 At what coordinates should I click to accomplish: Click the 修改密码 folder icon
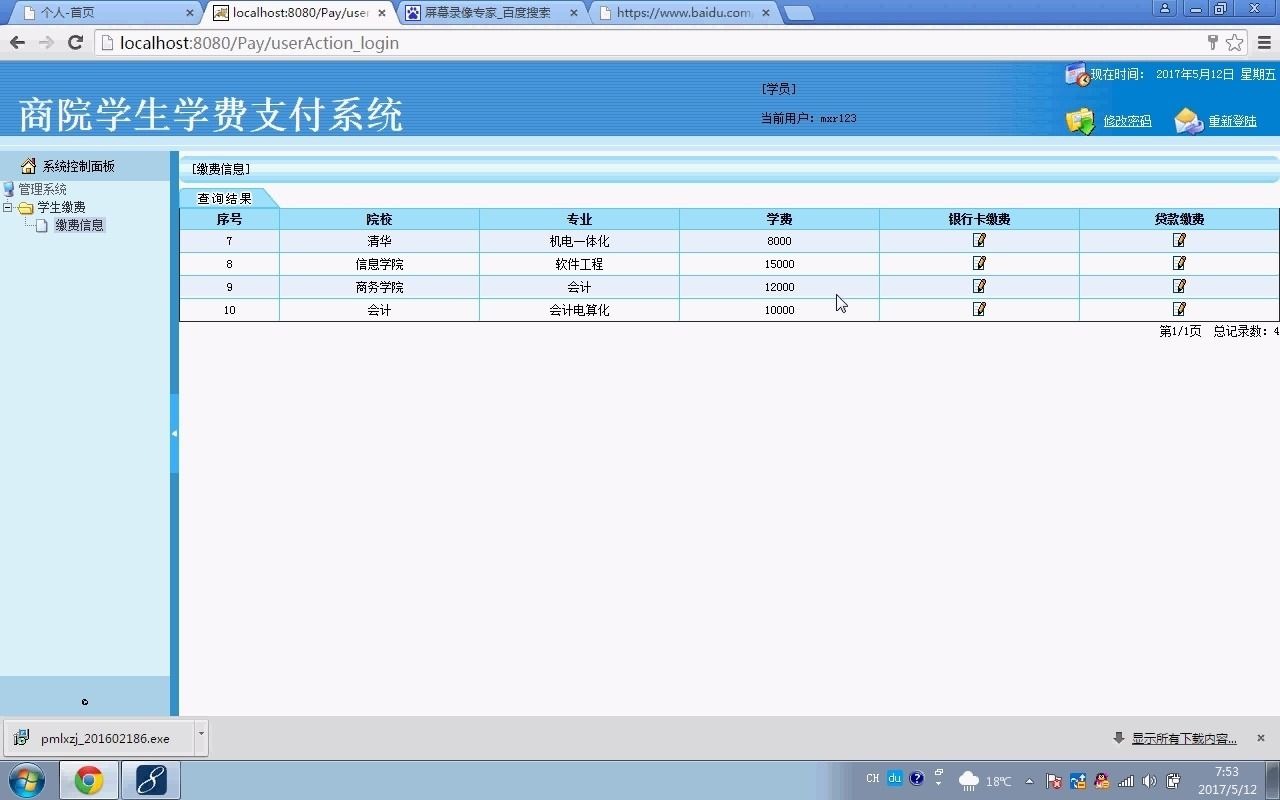pos(1080,121)
